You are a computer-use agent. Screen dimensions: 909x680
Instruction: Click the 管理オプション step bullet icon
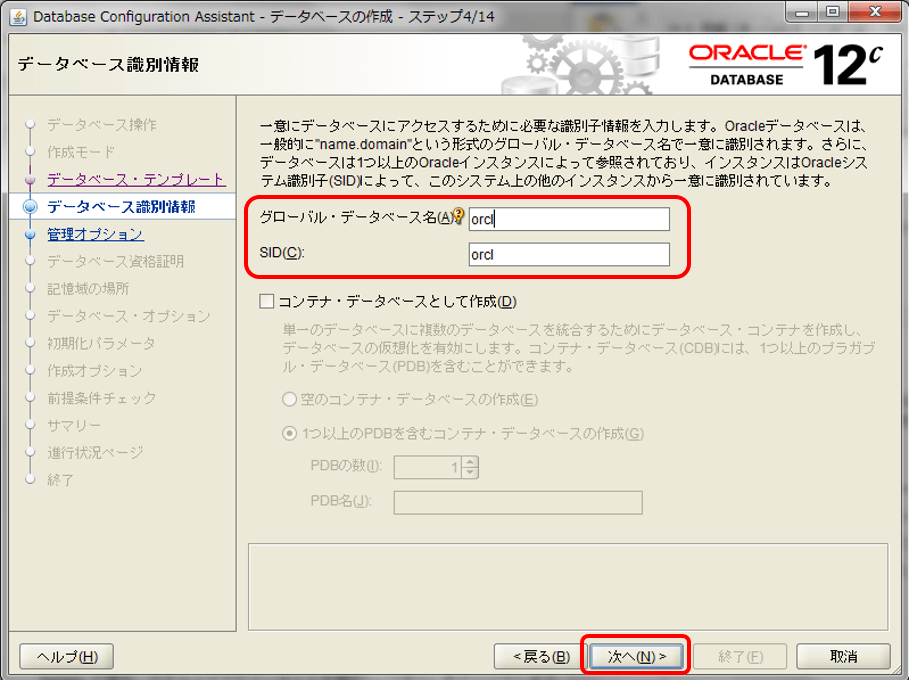click(x=30, y=234)
